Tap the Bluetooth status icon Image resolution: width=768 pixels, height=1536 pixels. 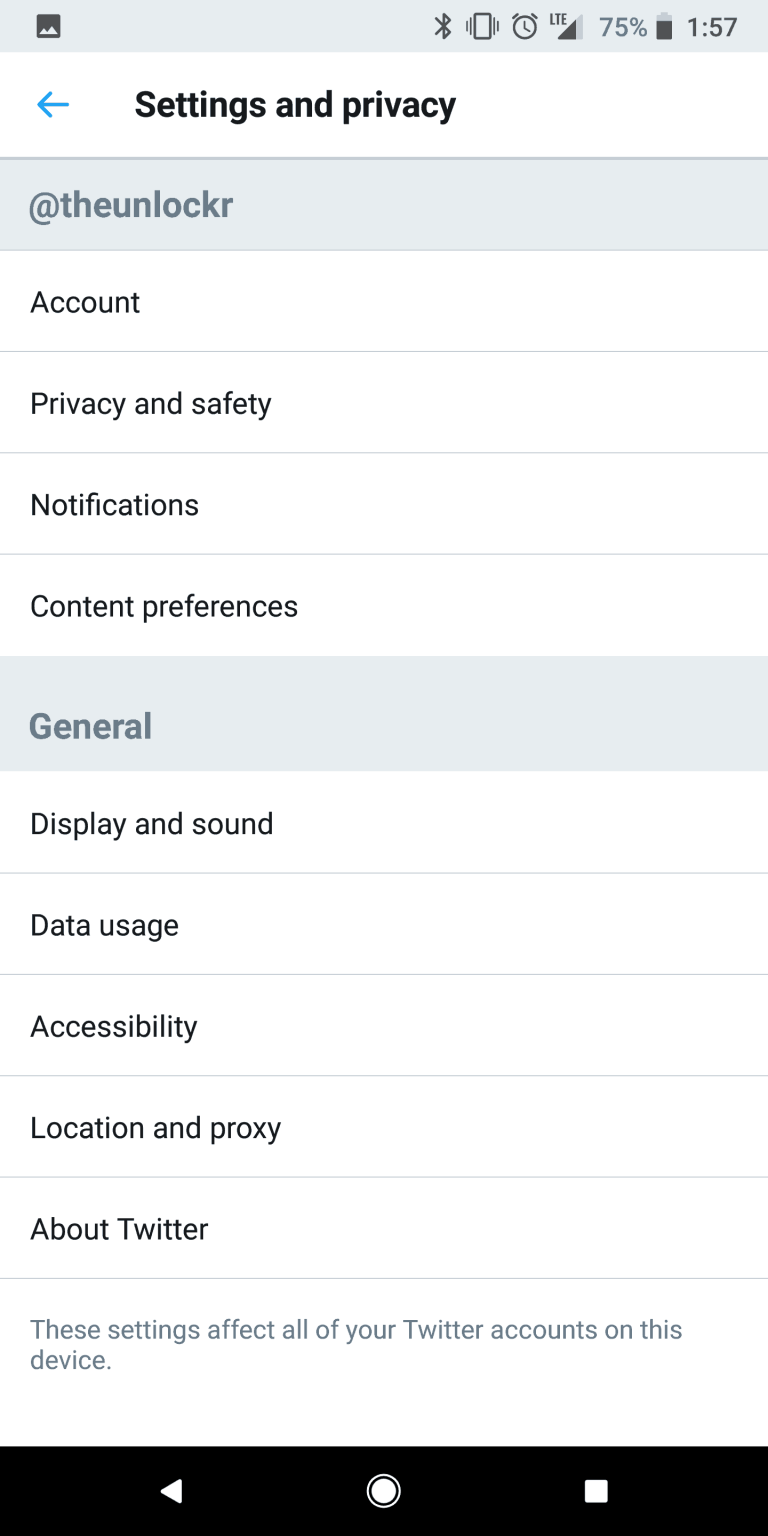point(443,27)
